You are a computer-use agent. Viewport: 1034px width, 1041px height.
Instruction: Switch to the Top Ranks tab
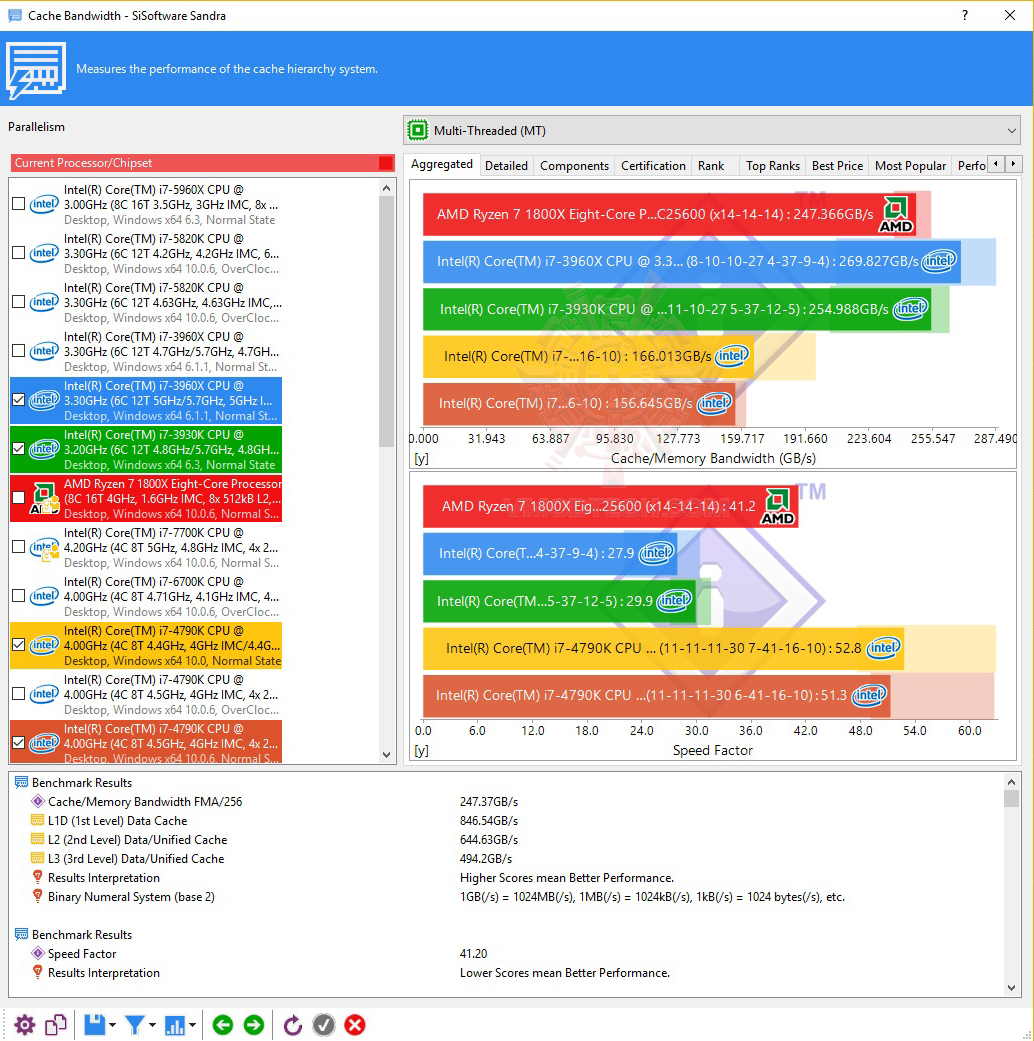tap(772, 166)
